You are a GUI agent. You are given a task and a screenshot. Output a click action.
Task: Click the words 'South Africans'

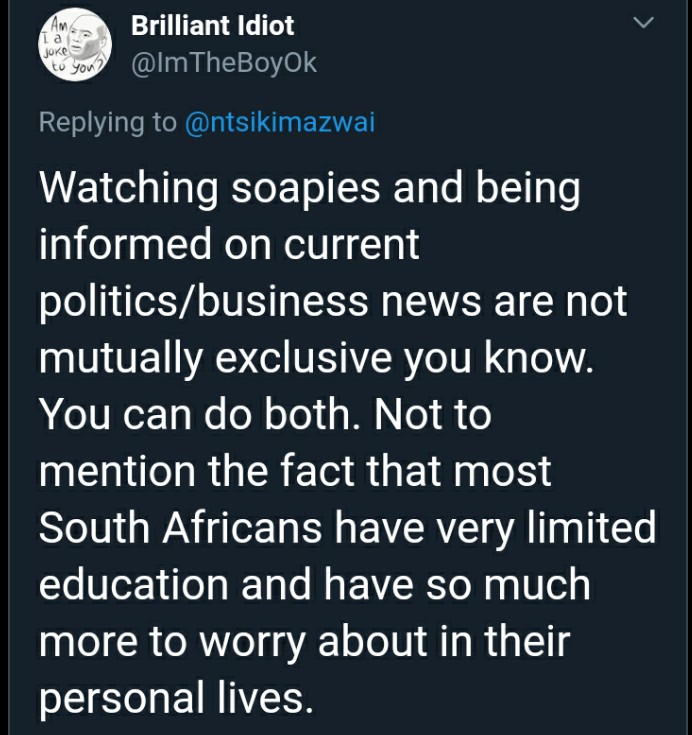tap(181, 528)
